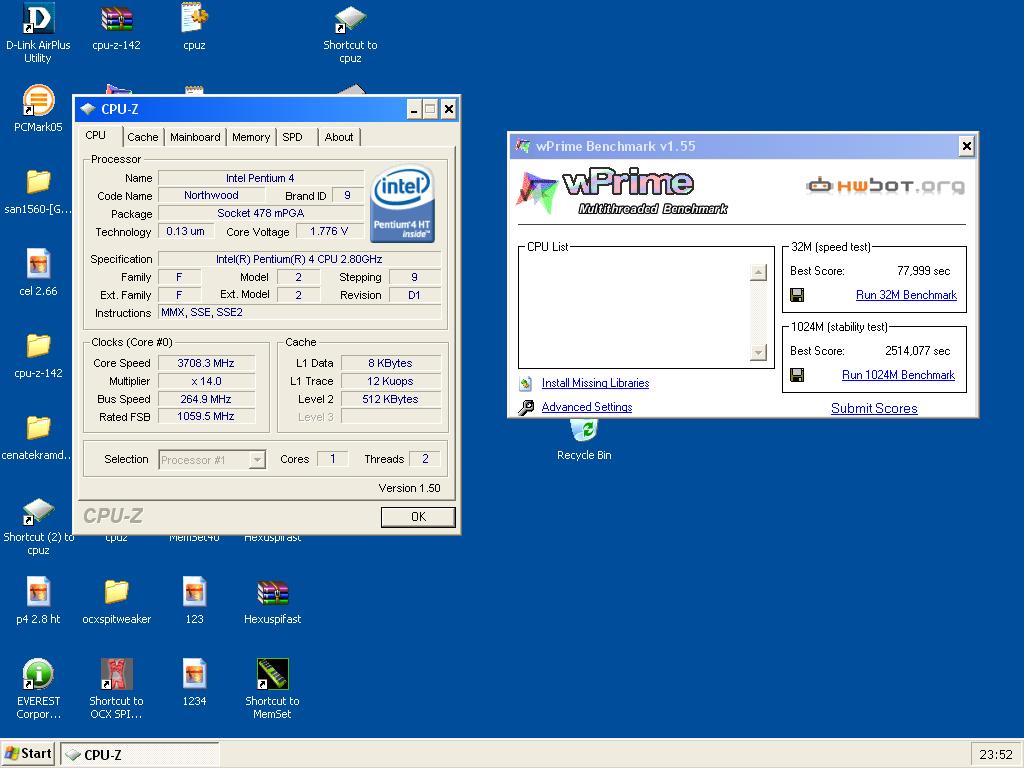Open the Shortcut to cpuz icon
This screenshot has height=768, width=1024.
tap(350, 20)
